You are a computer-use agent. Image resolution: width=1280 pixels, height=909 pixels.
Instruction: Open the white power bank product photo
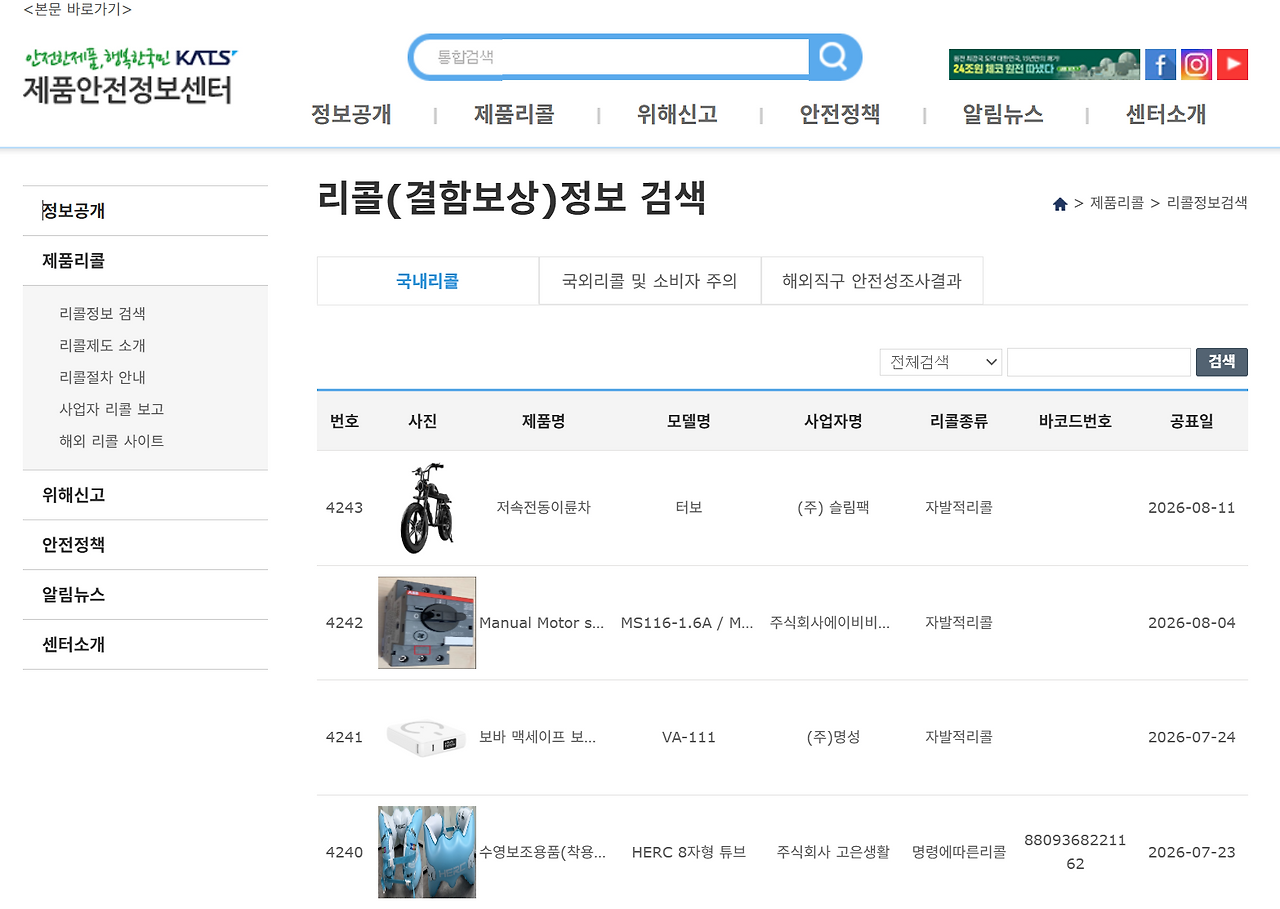427,738
